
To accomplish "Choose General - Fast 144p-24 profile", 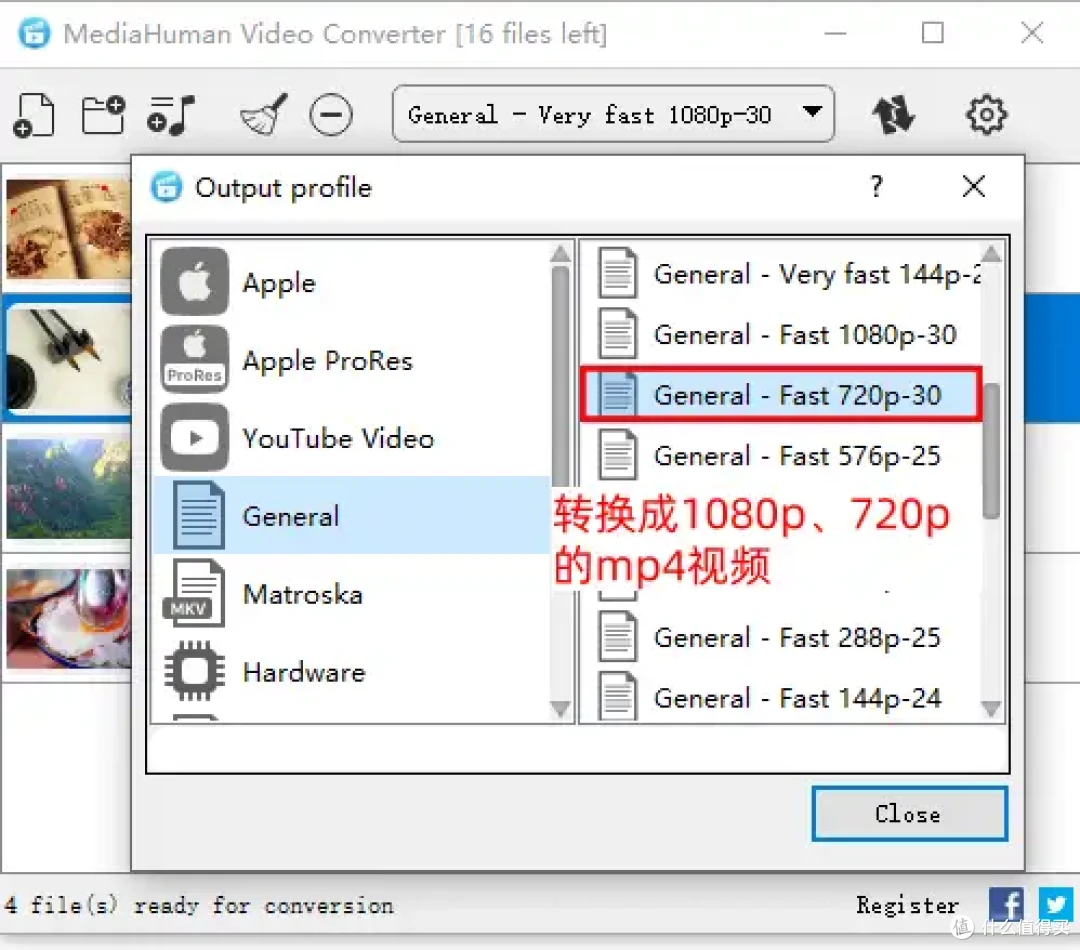I will coord(781,698).
